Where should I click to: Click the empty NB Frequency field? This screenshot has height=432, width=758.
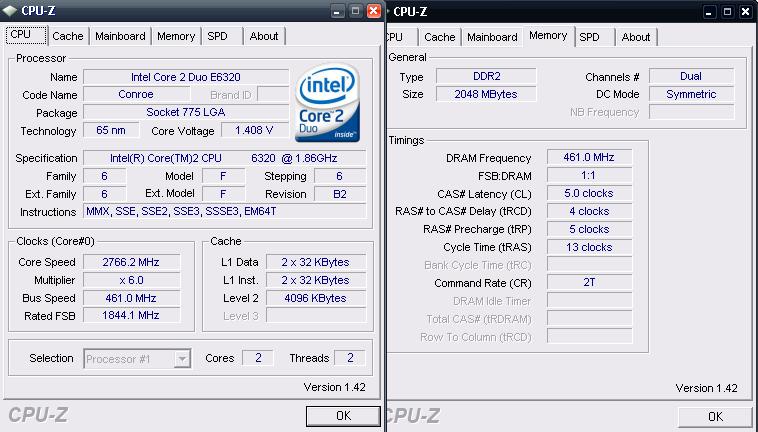pyautogui.click(x=692, y=112)
